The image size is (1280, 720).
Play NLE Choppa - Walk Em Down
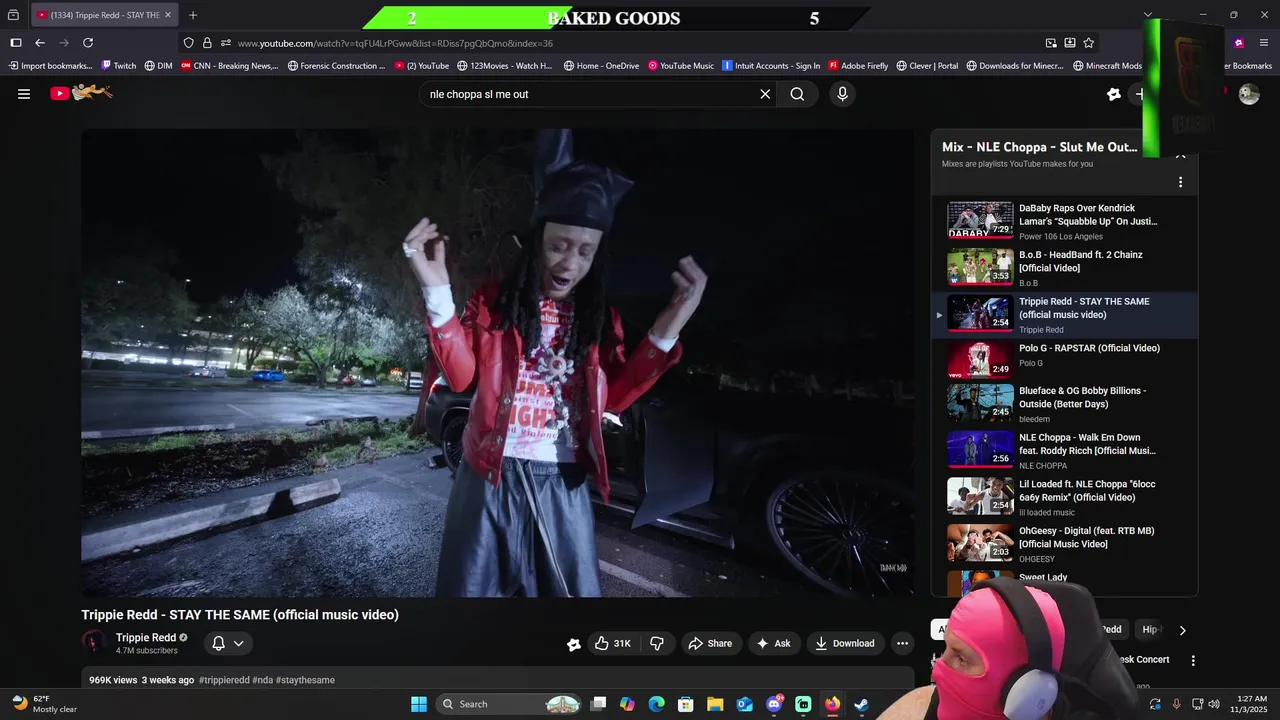click(1064, 451)
